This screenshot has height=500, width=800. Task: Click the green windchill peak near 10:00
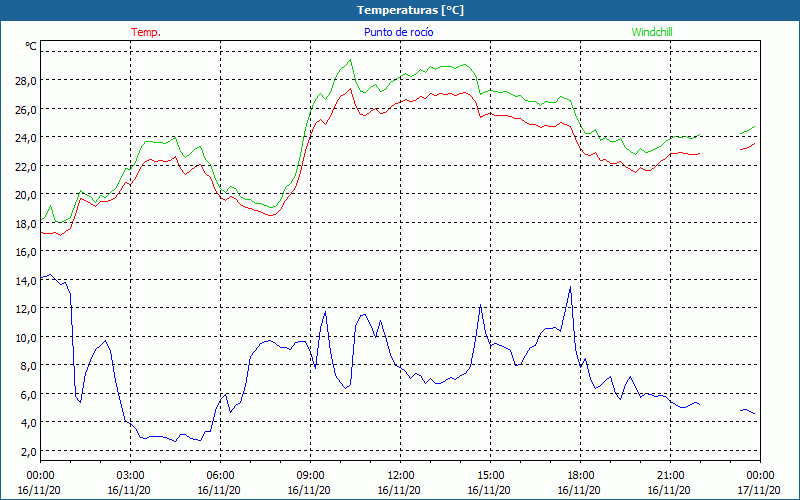point(350,60)
